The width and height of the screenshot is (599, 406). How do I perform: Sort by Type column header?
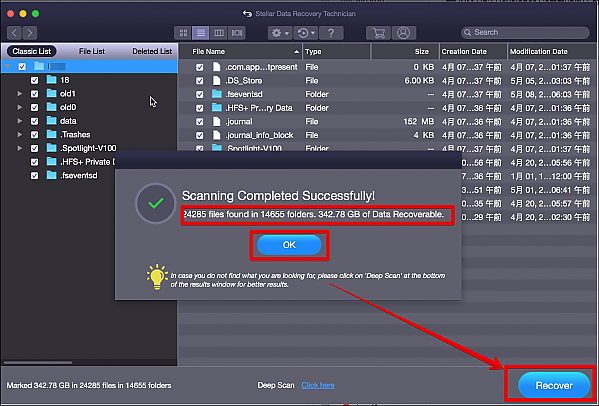[x=337, y=51]
